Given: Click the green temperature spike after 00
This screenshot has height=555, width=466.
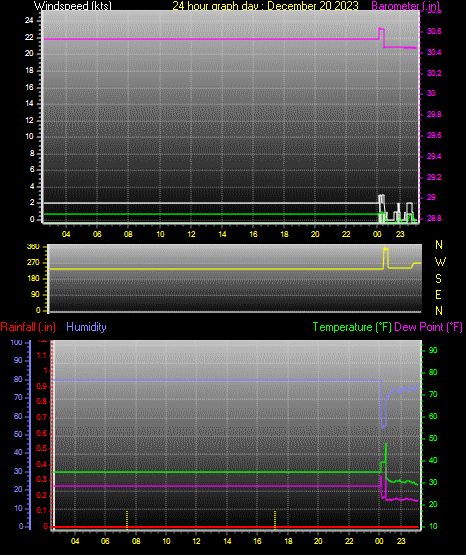Looking at the screenshot, I should (386, 458).
